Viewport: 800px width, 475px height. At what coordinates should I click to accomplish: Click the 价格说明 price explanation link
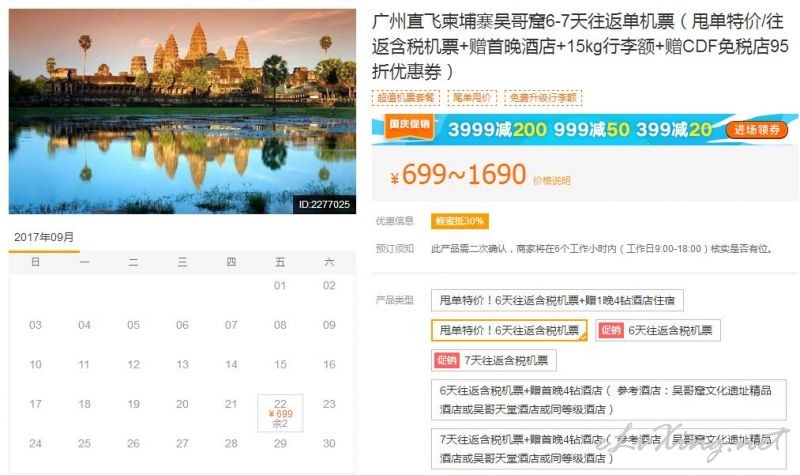pyautogui.click(x=552, y=181)
